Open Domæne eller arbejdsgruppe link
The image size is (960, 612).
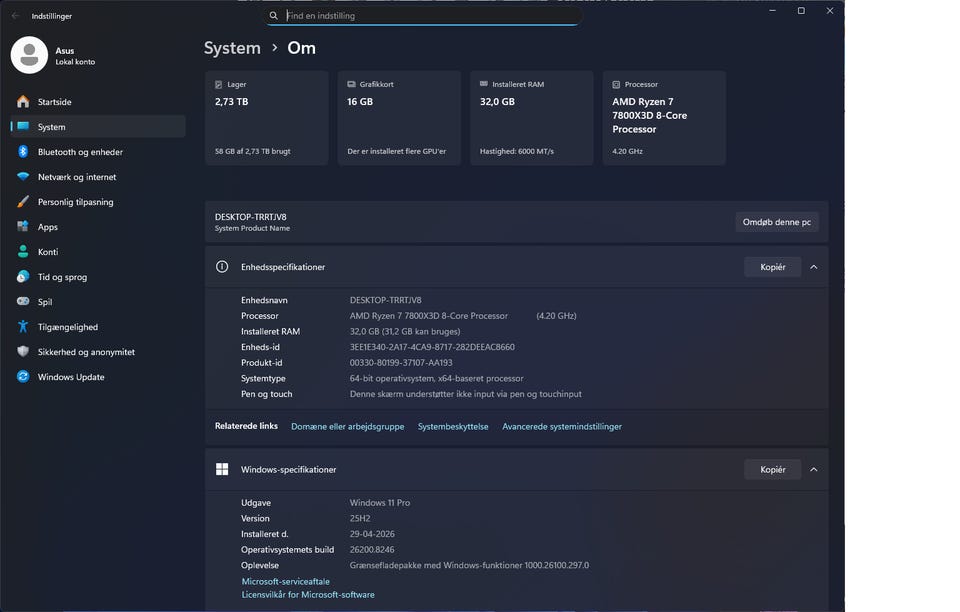[x=348, y=427]
